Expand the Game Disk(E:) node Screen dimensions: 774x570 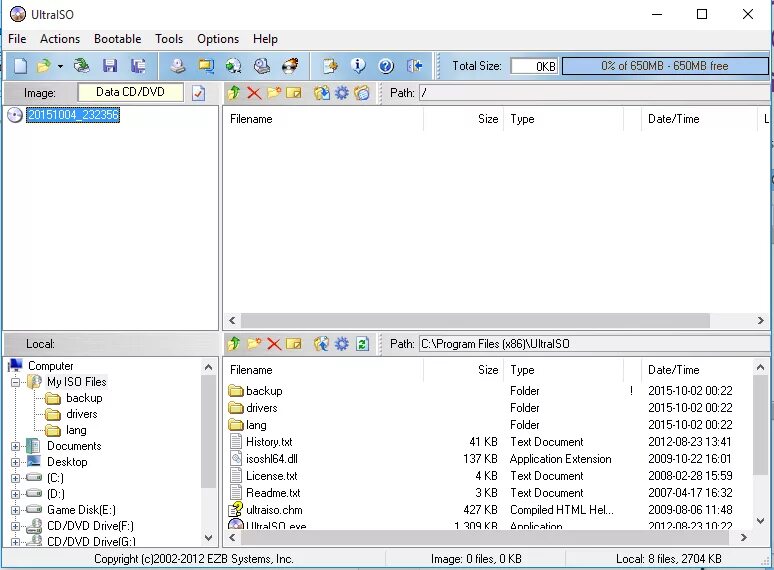[15, 510]
